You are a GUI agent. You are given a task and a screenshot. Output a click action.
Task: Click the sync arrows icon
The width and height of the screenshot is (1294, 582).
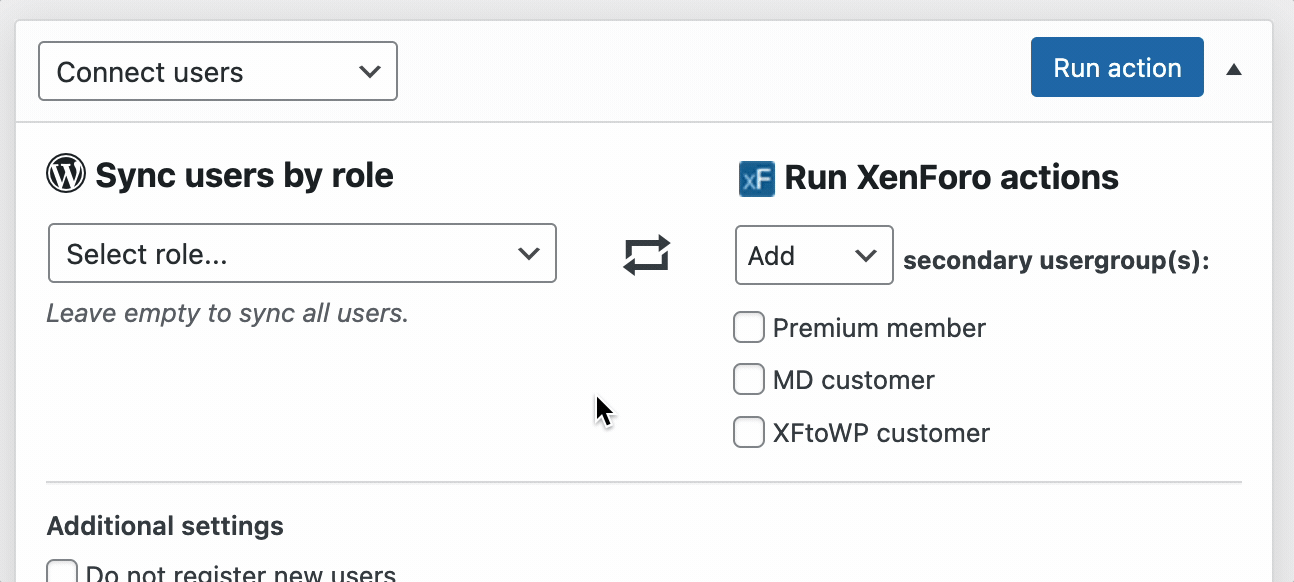[x=646, y=256]
